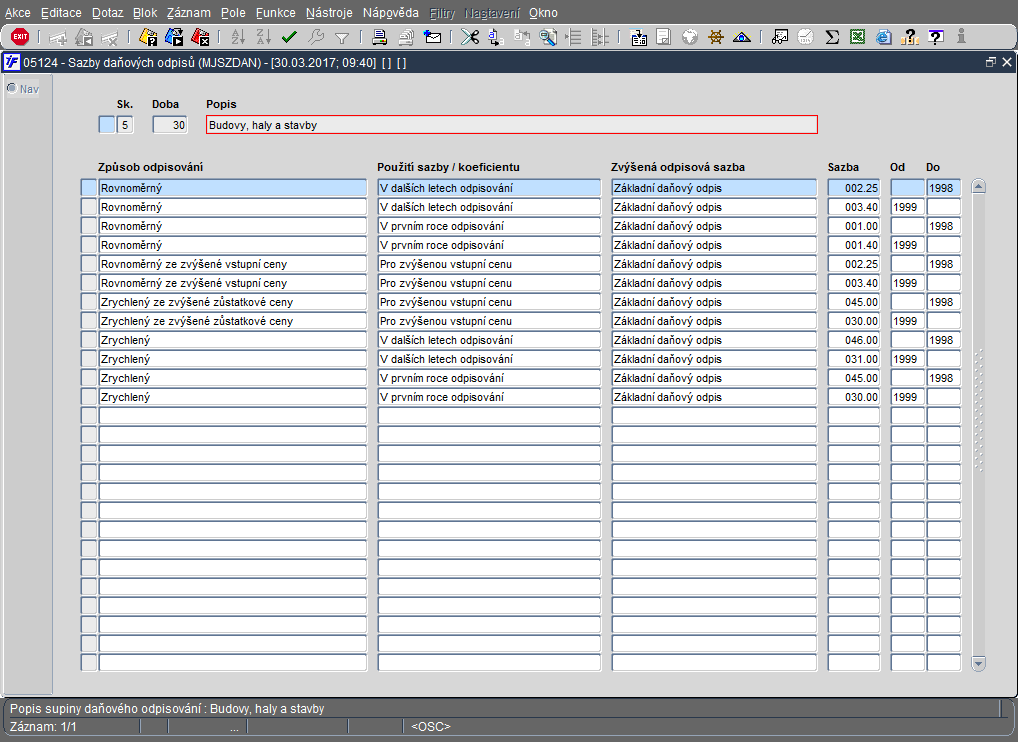Image resolution: width=1018 pixels, height=742 pixels.
Task: Click the envelope mail icon
Action: pos(433,37)
